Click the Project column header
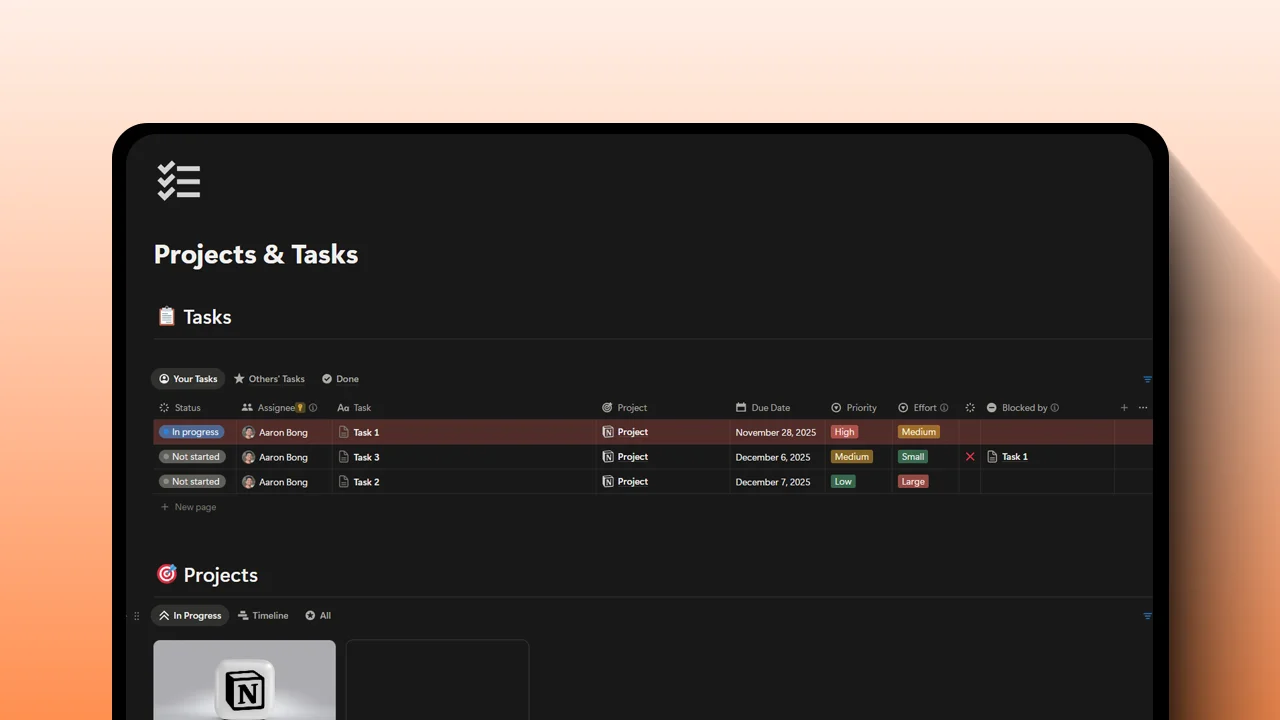 click(625, 408)
